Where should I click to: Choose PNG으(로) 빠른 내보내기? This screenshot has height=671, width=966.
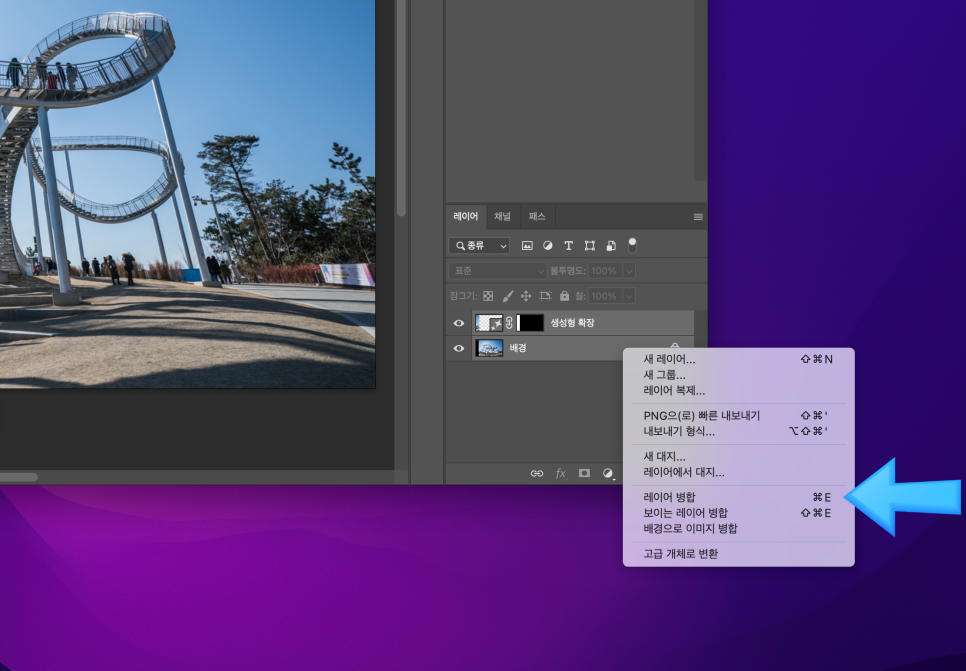[x=738, y=415]
